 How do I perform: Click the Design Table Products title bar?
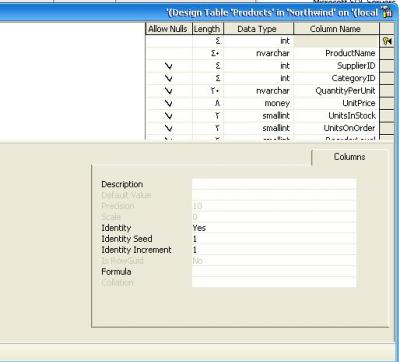tap(197, 13)
